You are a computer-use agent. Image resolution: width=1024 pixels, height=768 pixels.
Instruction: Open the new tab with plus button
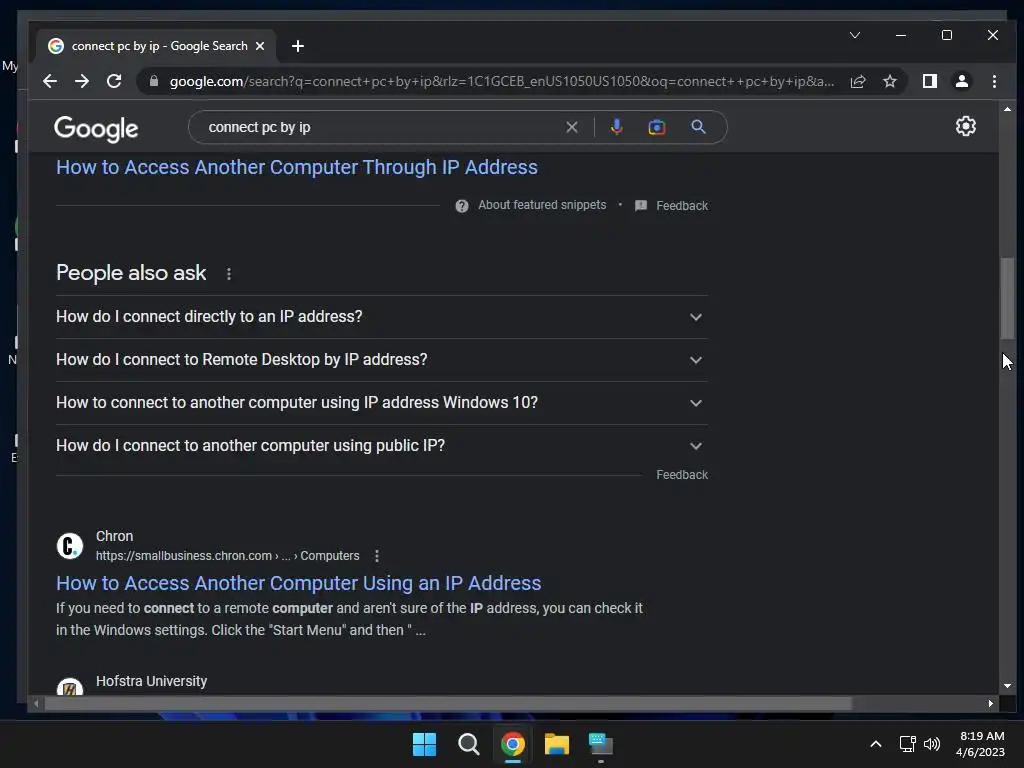tap(298, 46)
